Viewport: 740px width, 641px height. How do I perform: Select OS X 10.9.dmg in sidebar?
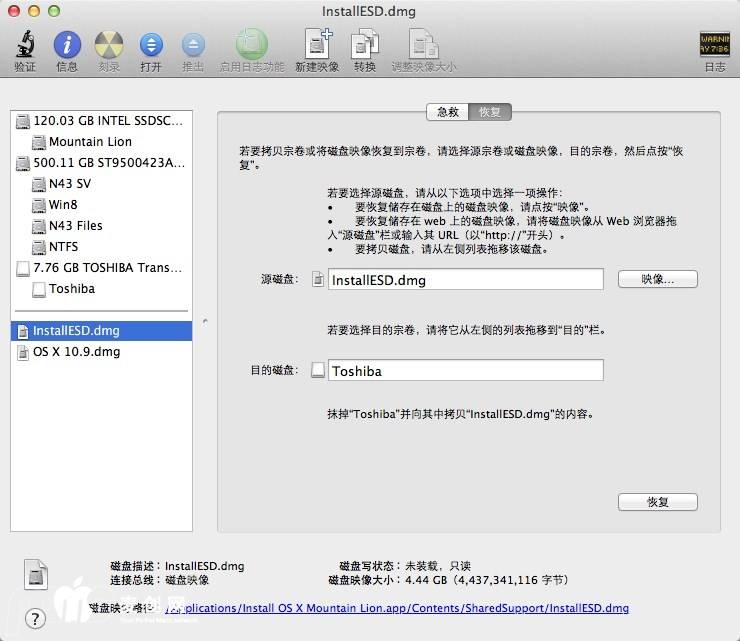(76, 352)
